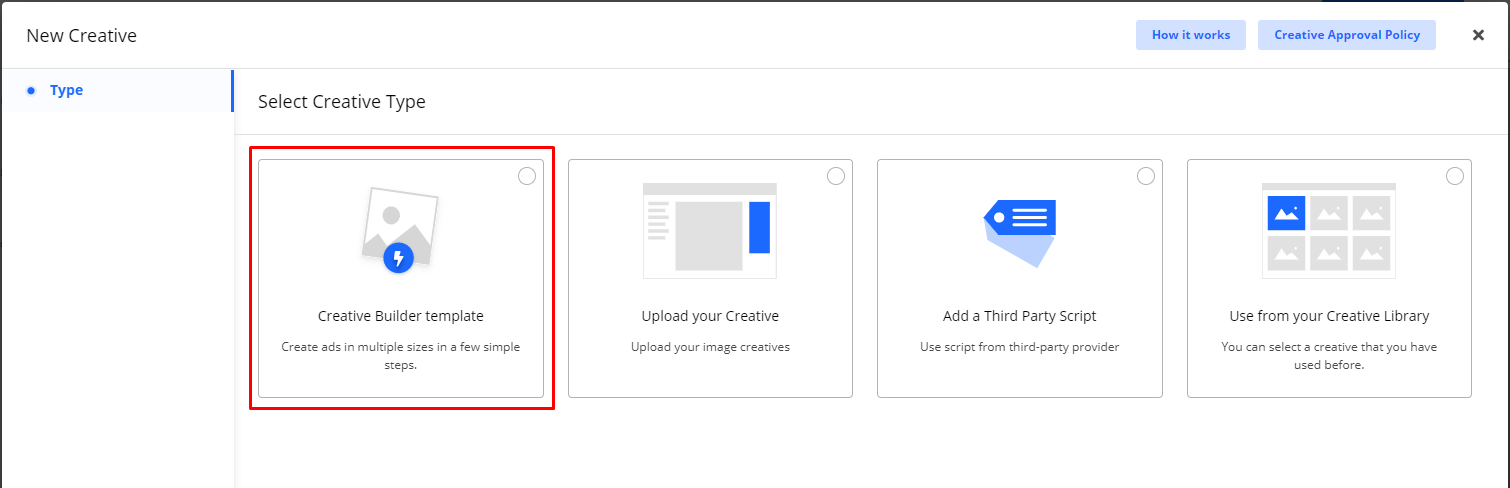This screenshot has height=488, width=1510.
Task: Select the Upload your Creative radio button
Action: 836,176
